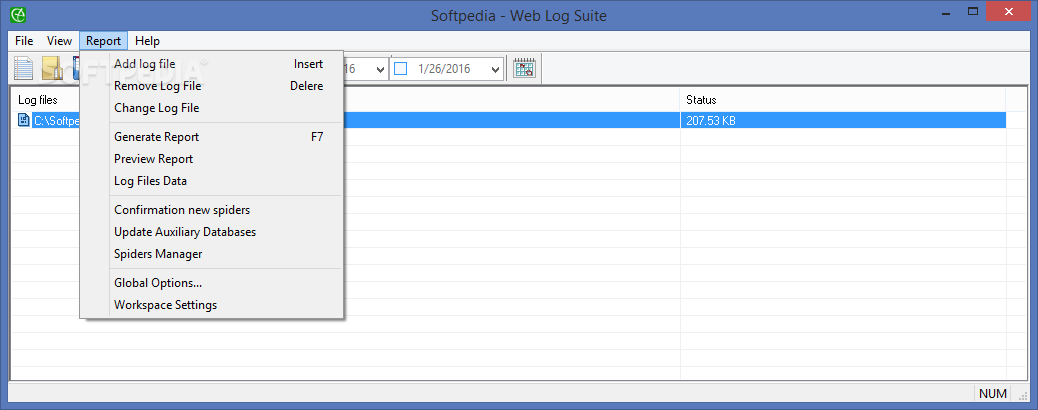Toggle the checkbox beside 1/26/2016

click(400, 68)
